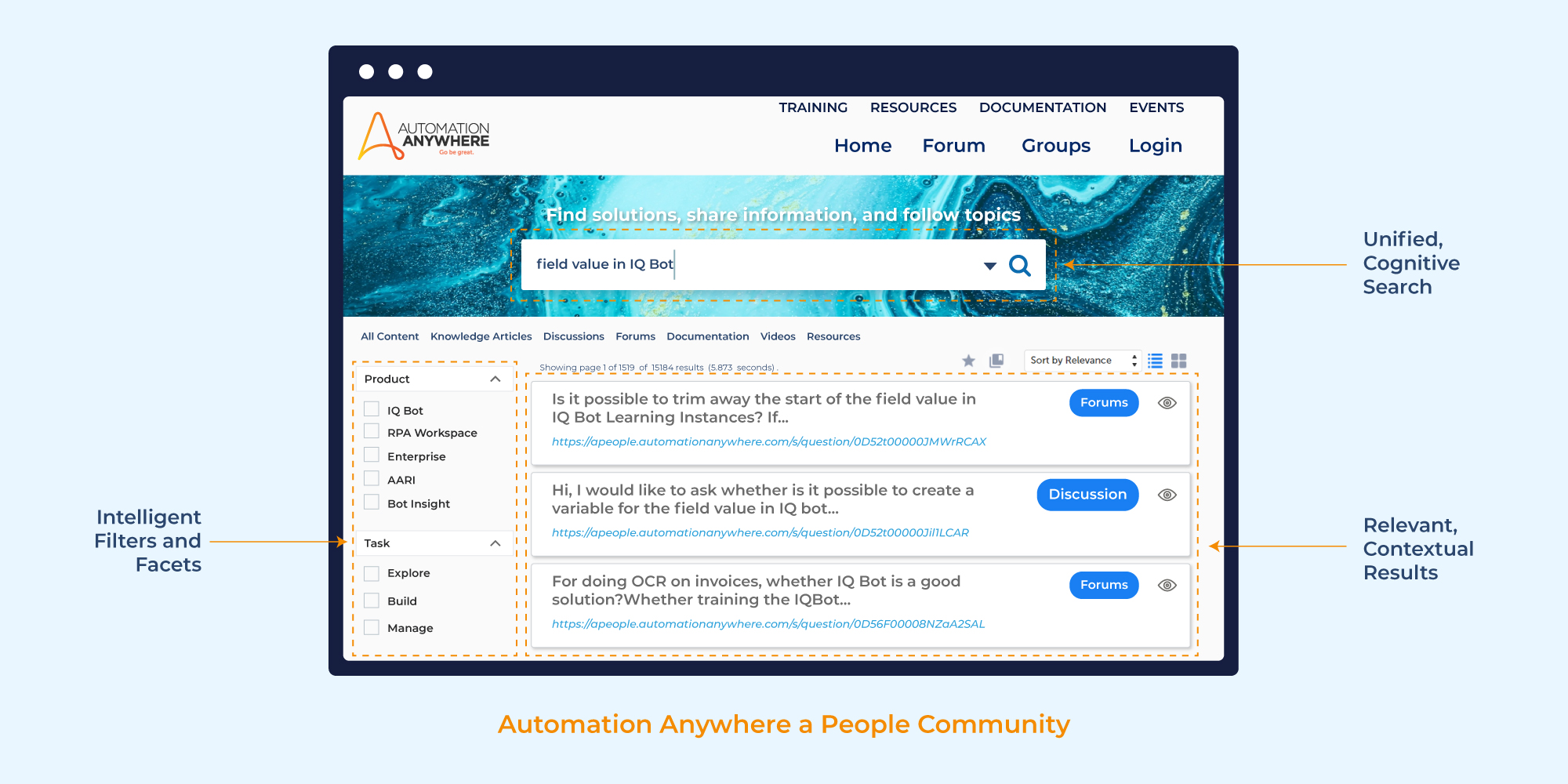The image size is (1568, 784).
Task: Click the Login link
Action: [x=1156, y=147]
